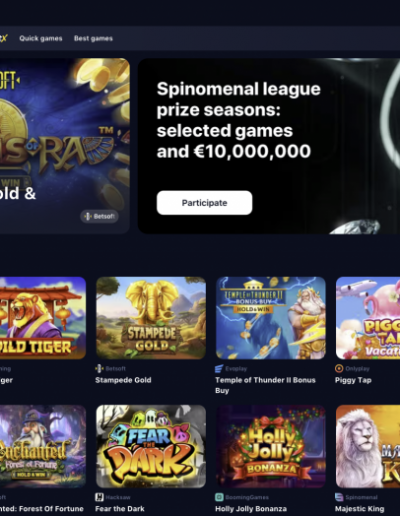Image resolution: width=400 pixels, height=516 pixels.
Task: Open the Holly Jolly Bonanza thumbnail
Action: (271, 446)
